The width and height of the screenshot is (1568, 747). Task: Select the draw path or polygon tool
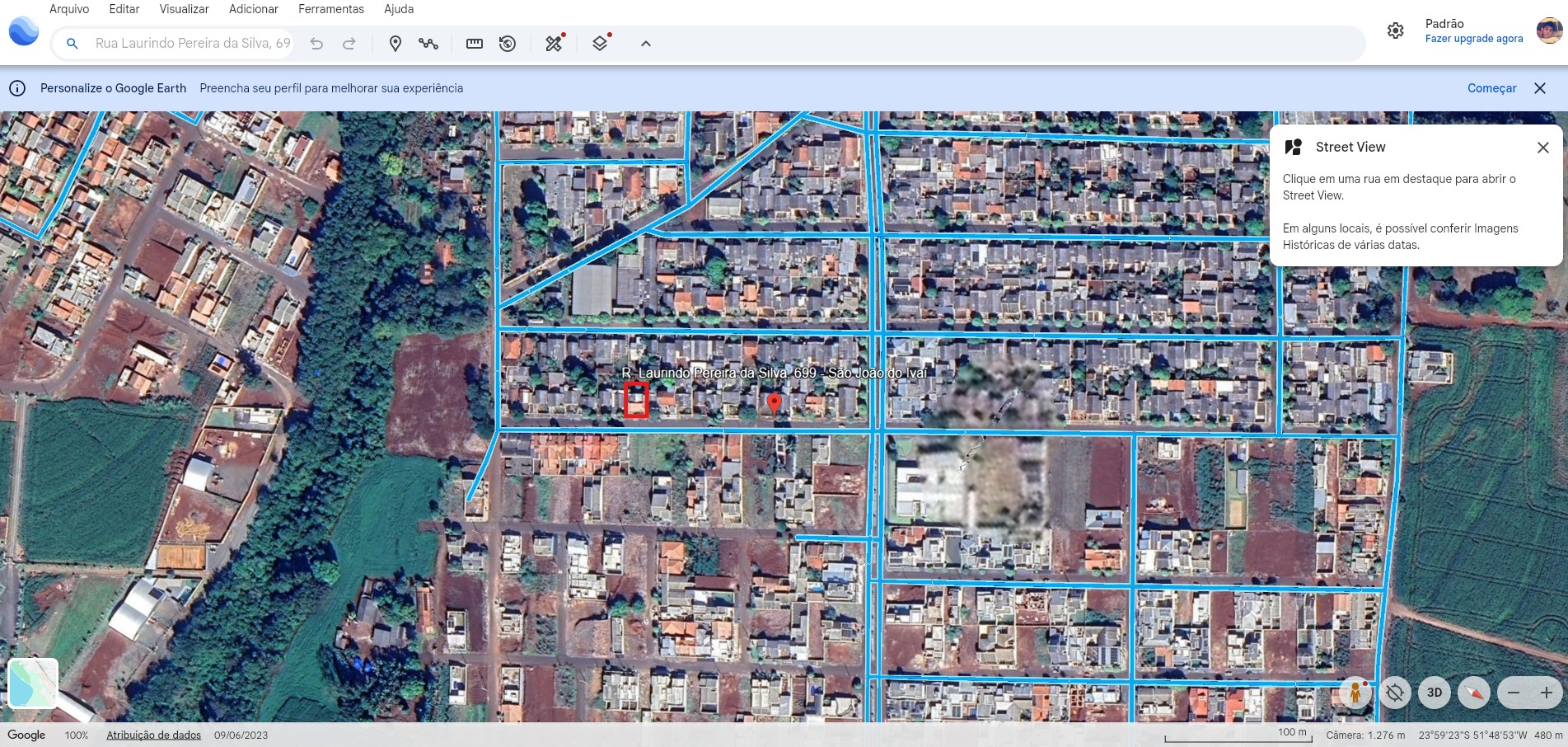pyautogui.click(x=428, y=44)
